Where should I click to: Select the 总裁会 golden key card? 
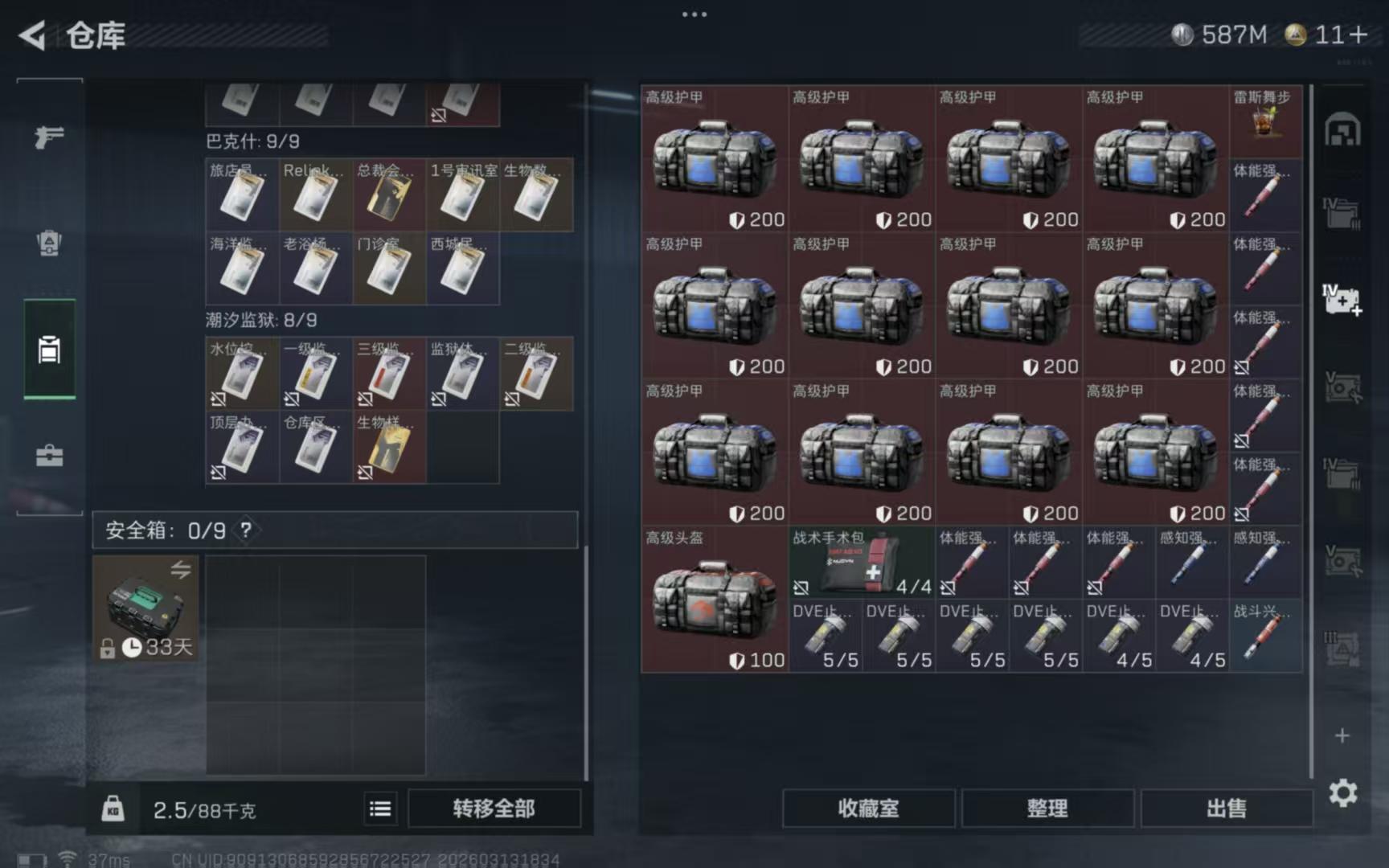point(389,194)
